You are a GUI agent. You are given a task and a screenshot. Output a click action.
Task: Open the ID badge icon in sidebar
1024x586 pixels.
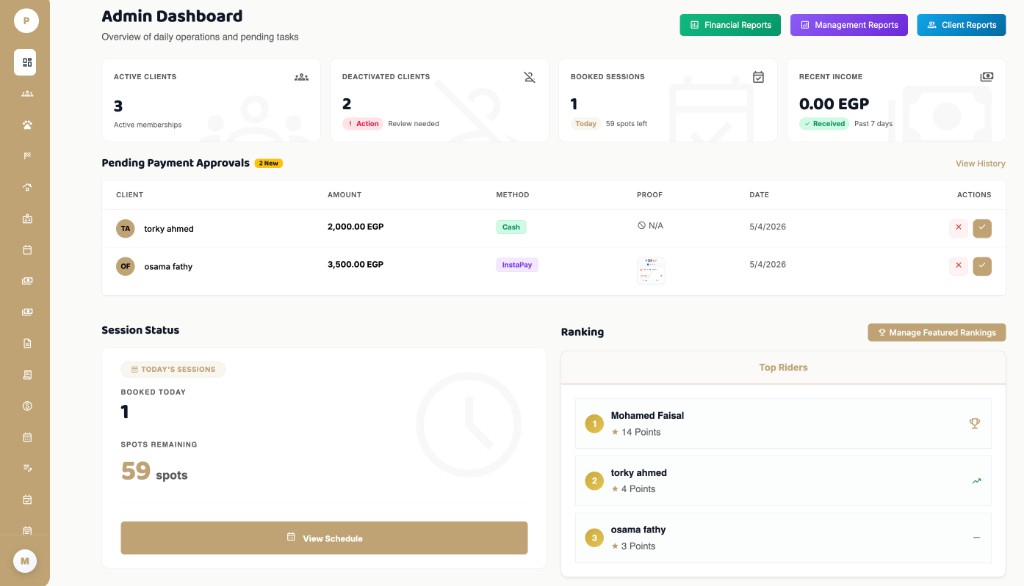pos(27,219)
